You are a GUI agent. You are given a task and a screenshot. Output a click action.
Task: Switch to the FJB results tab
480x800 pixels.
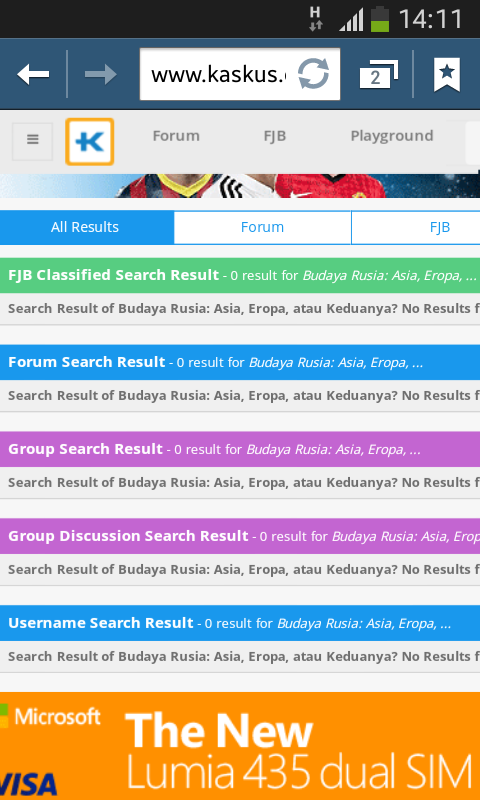point(416,228)
